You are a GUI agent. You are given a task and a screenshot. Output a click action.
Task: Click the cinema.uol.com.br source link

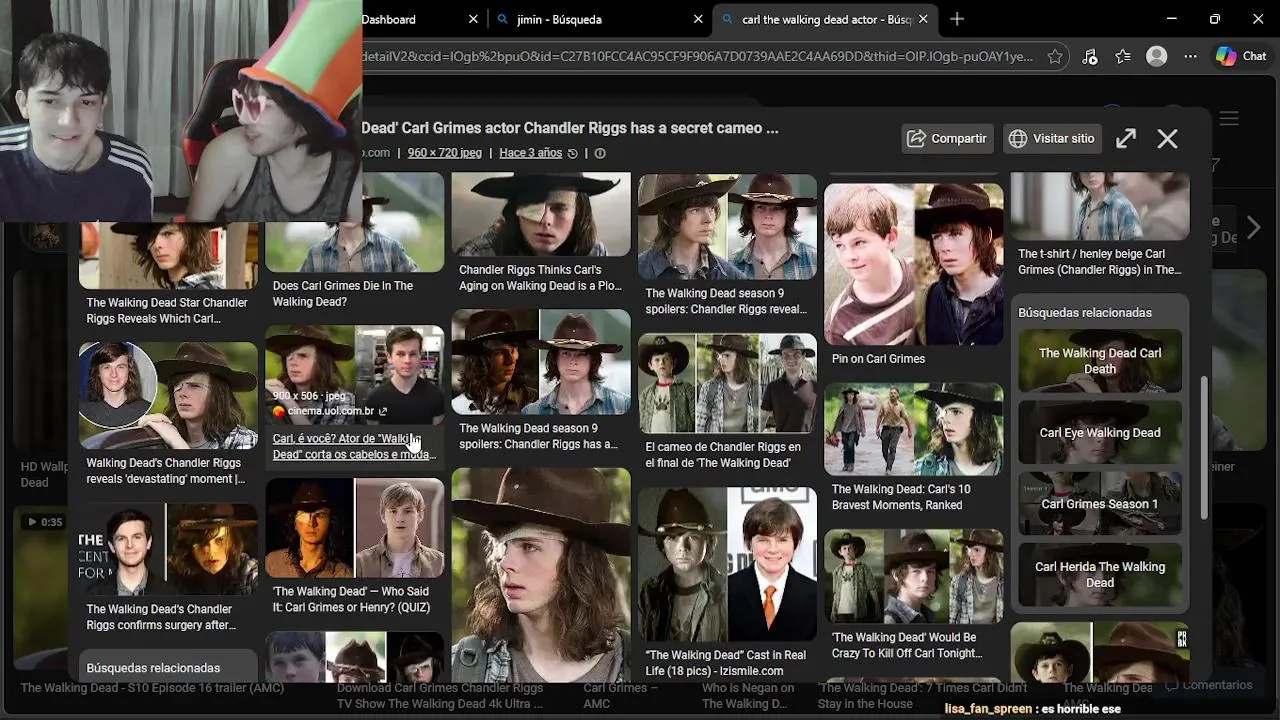point(331,411)
